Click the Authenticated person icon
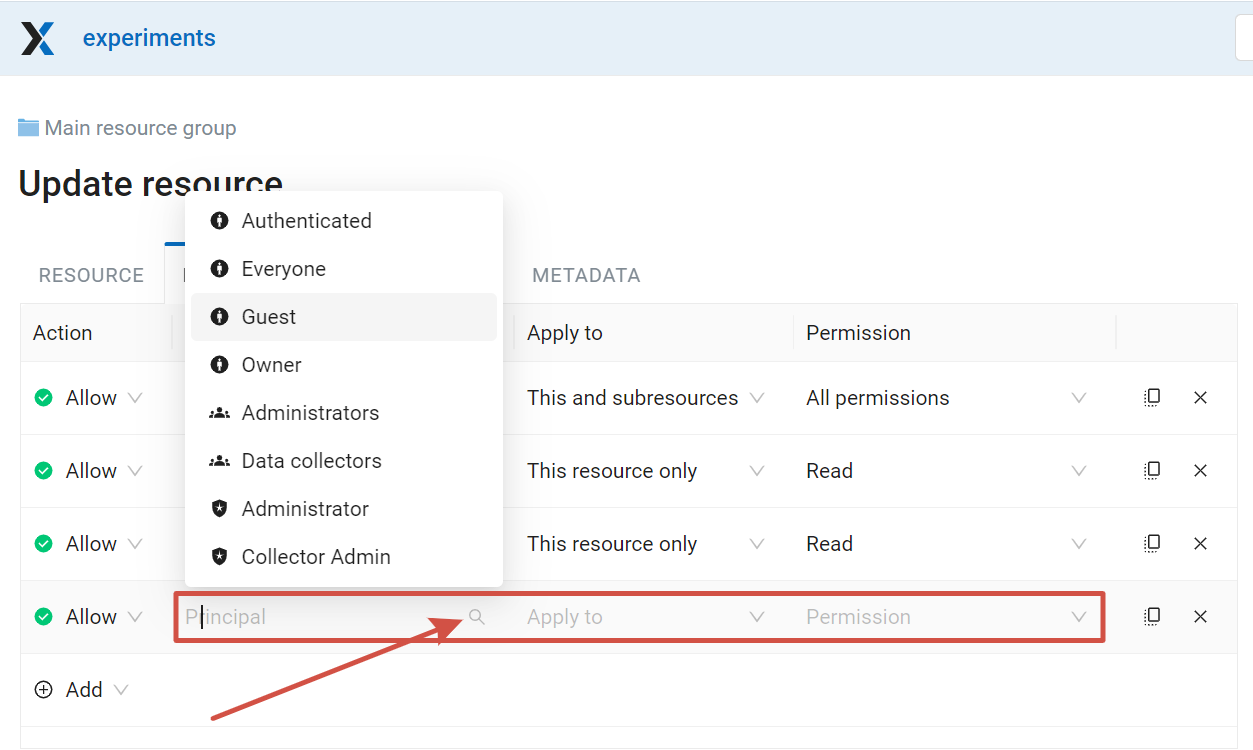This screenshot has height=750, width=1253. (x=219, y=221)
